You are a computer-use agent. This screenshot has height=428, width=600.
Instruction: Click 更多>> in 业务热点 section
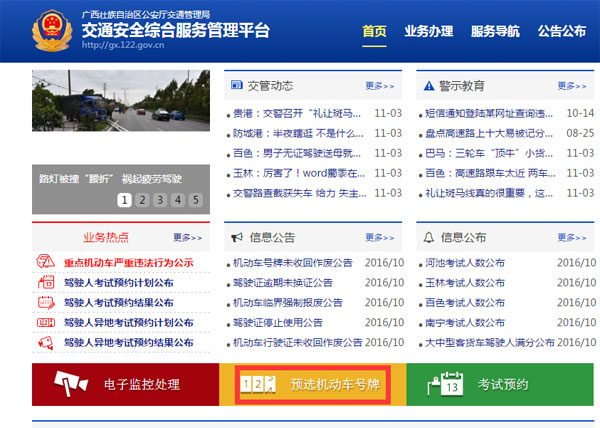click(x=188, y=237)
